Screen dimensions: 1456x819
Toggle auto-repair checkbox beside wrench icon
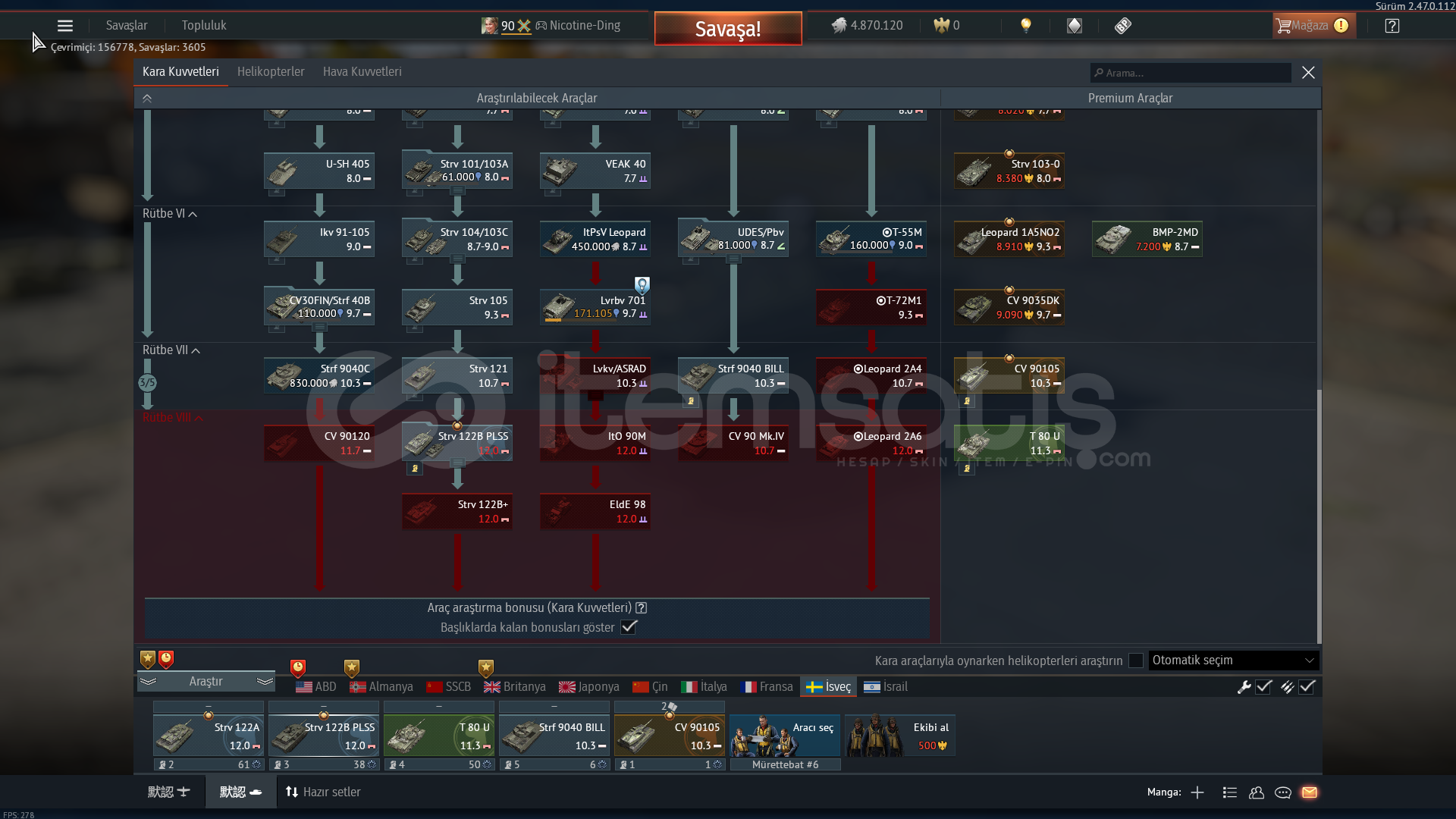tap(1263, 687)
